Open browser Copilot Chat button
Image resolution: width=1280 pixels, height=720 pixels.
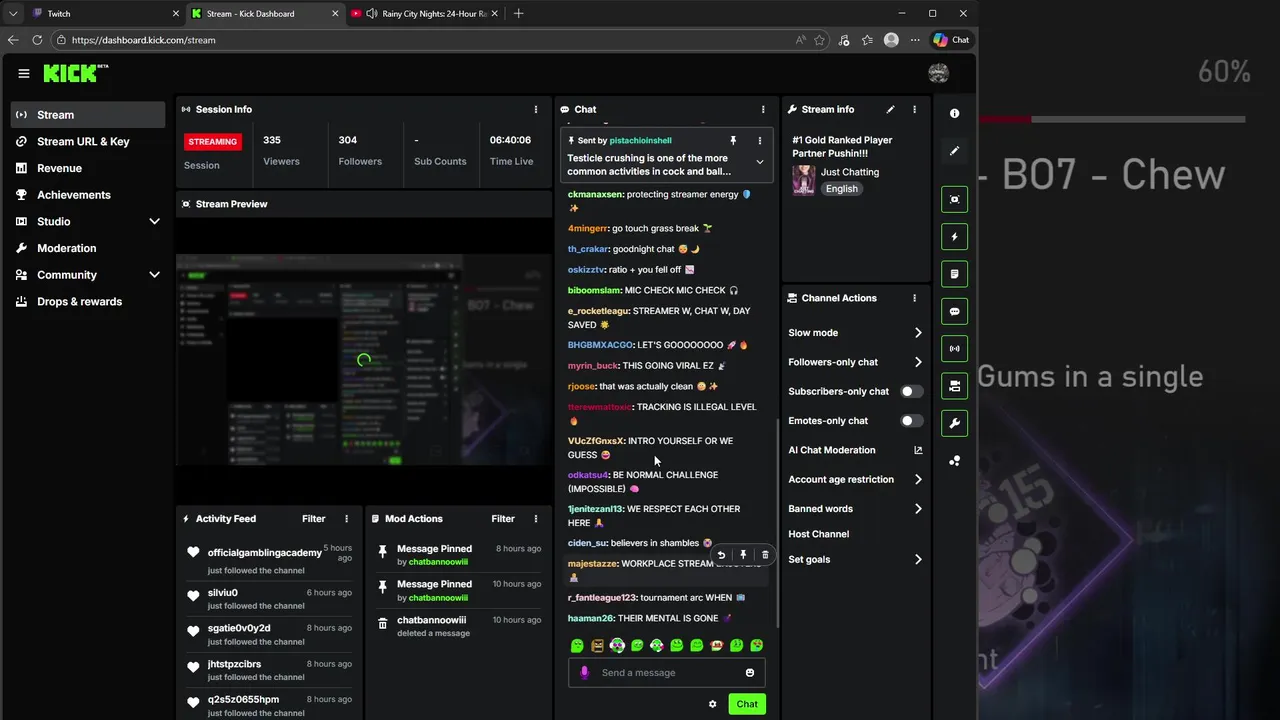tap(951, 40)
